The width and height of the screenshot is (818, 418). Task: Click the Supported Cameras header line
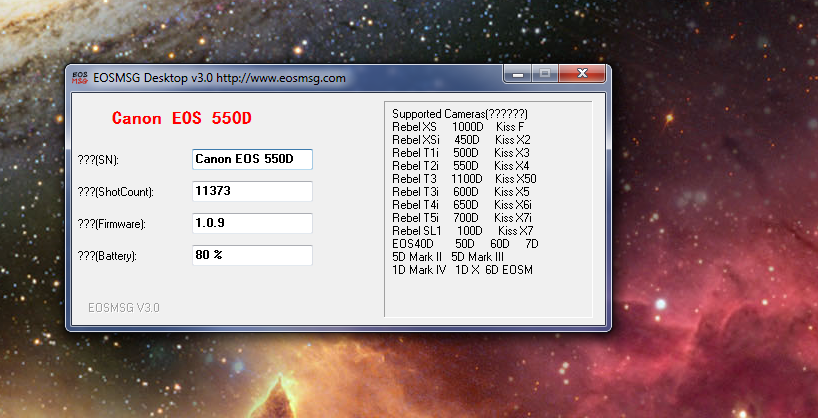tap(460, 114)
